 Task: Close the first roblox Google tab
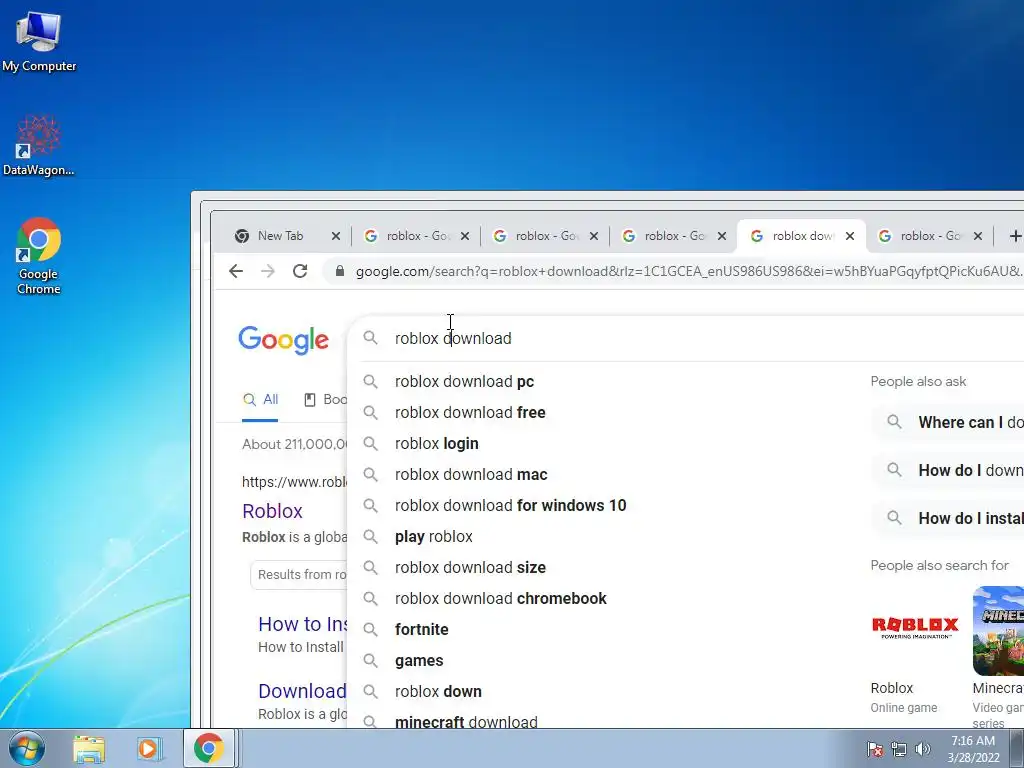click(465, 236)
